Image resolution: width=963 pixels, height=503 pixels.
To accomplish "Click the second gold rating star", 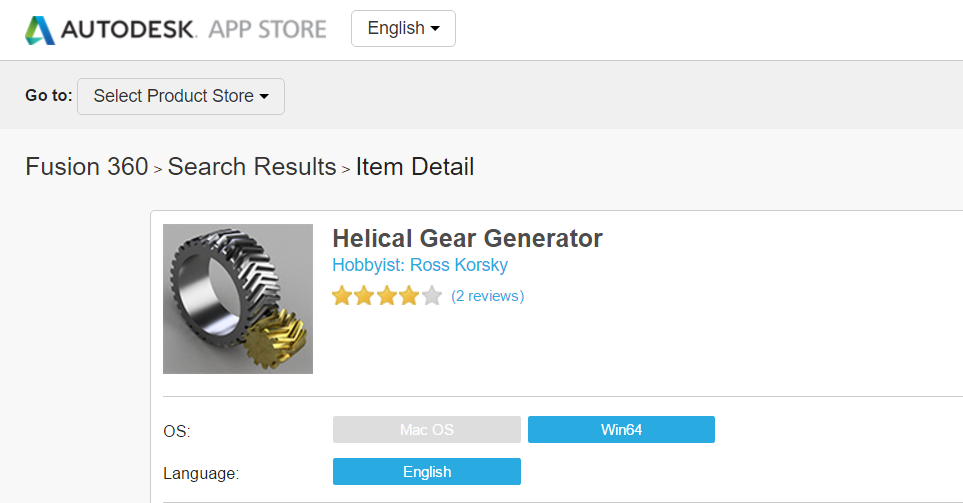I will pyautogui.click(x=364, y=296).
